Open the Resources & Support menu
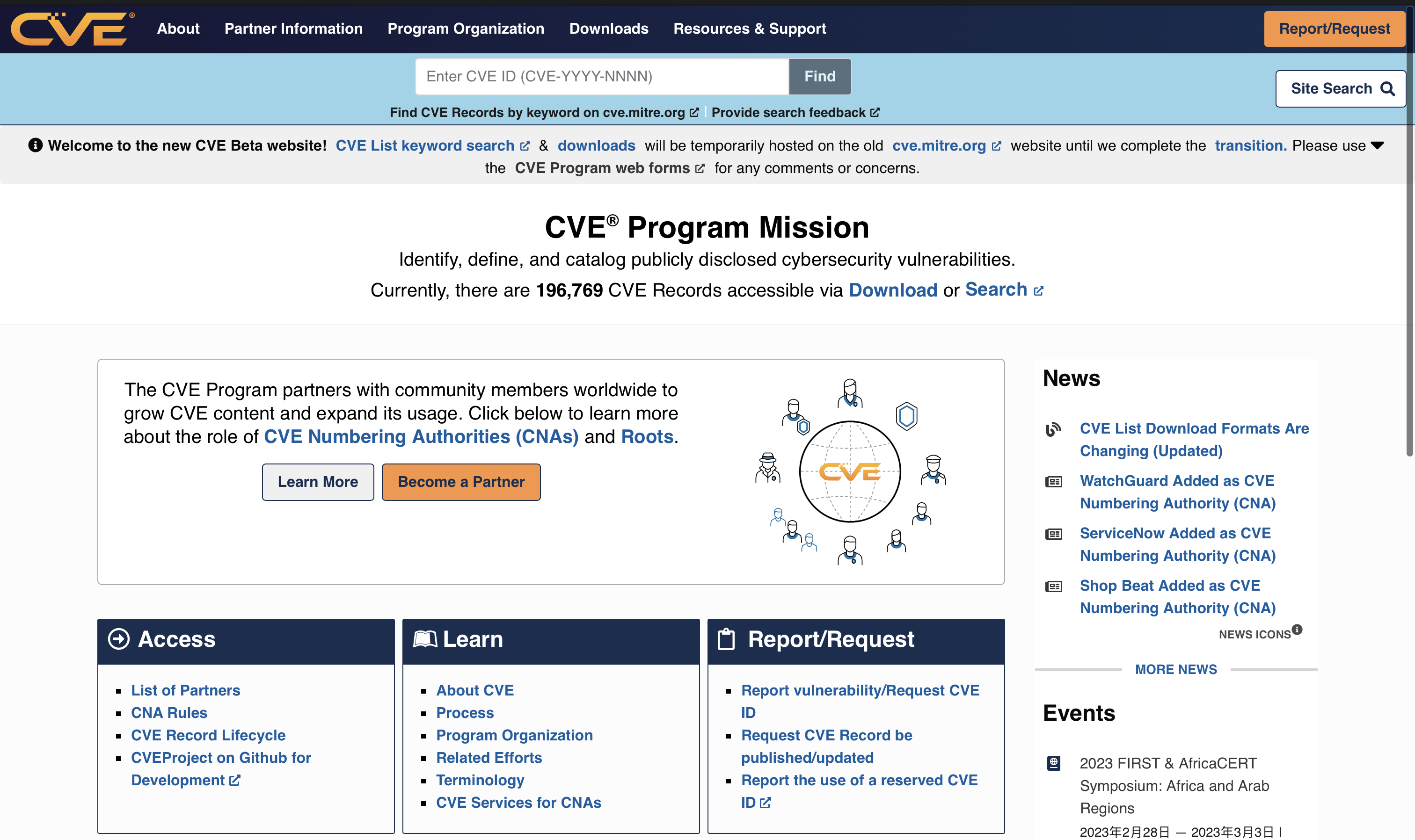This screenshot has width=1415, height=840. 749,29
